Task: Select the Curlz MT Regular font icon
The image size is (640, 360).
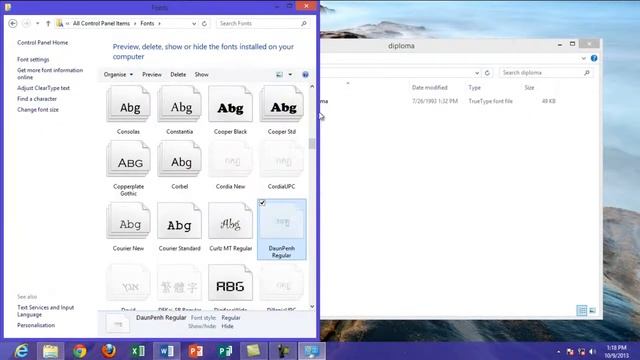Action: pyautogui.click(x=231, y=221)
